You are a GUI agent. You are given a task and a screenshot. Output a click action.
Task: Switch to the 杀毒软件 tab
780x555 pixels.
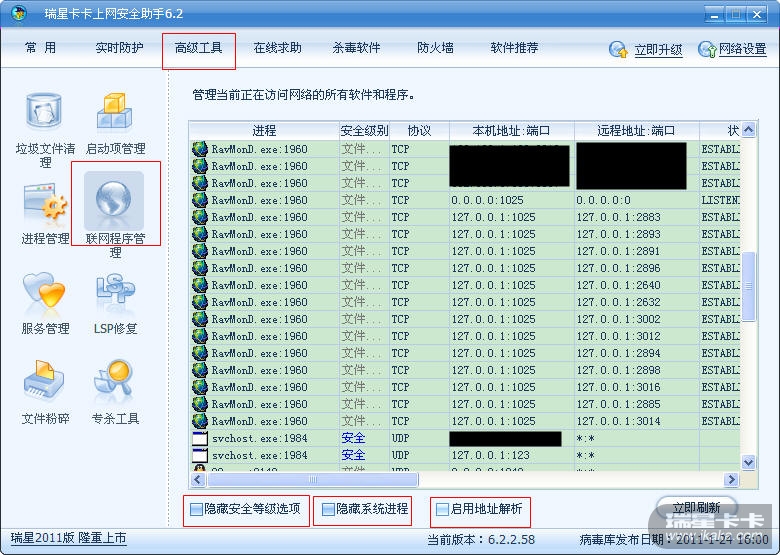point(356,48)
